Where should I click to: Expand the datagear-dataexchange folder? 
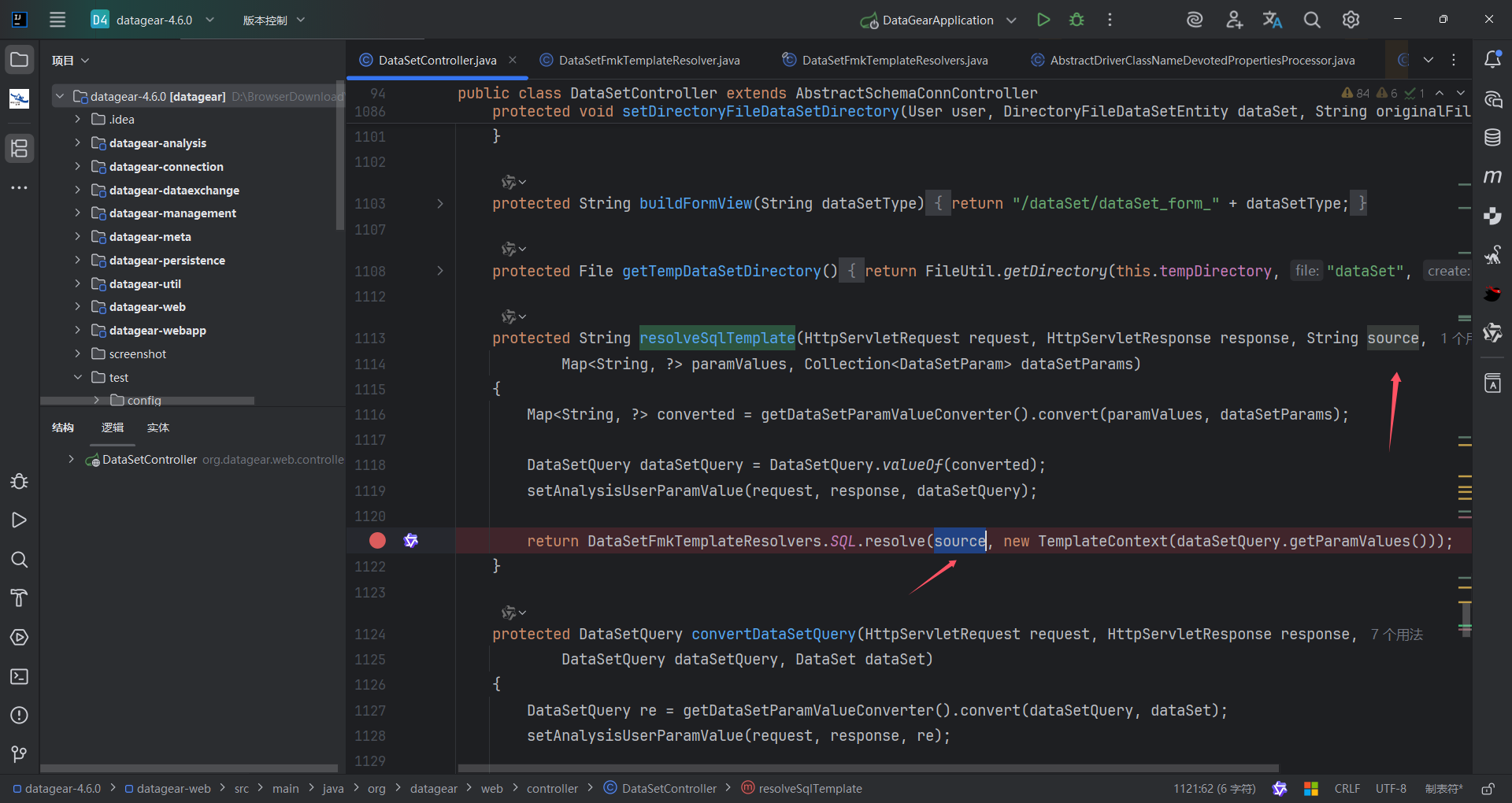(x=77, y=190)
